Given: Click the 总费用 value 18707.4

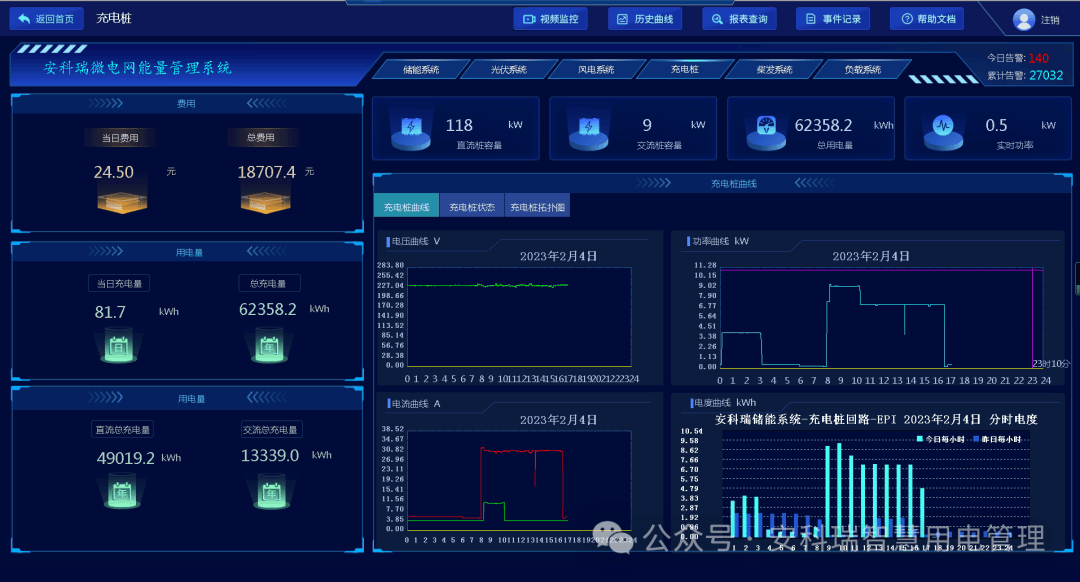Looking at the screenshot, I should 267,172.
